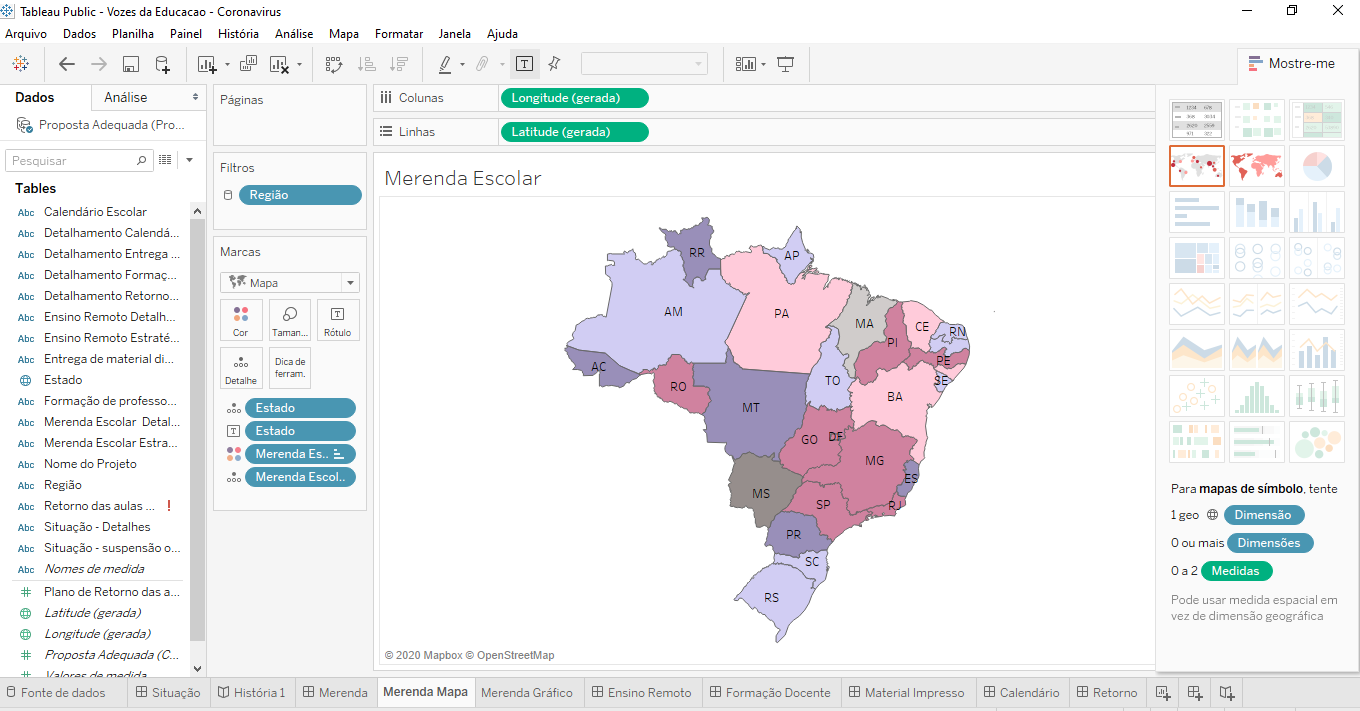This screenshot has width=1360, height=711.
Task: Click the Save workbook icon
Action: point(131,63)
